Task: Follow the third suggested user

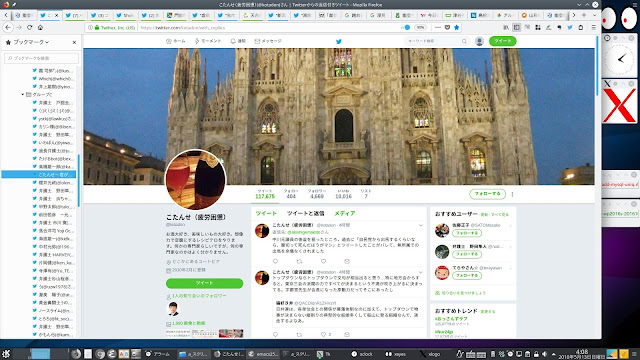Action: point(467,276)
